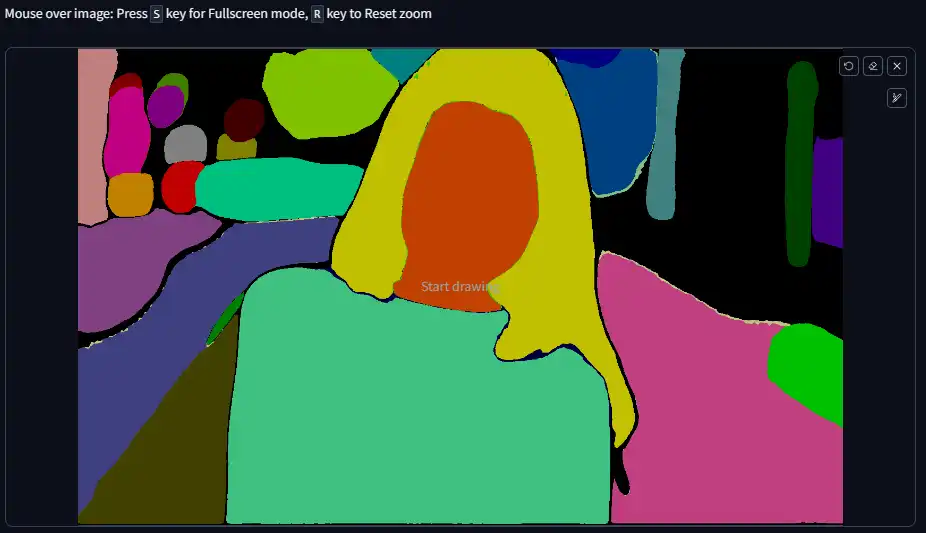Screen dimensions: 926x533
Task: Open the brush tool options icon
Action: [x=897, y=98]
